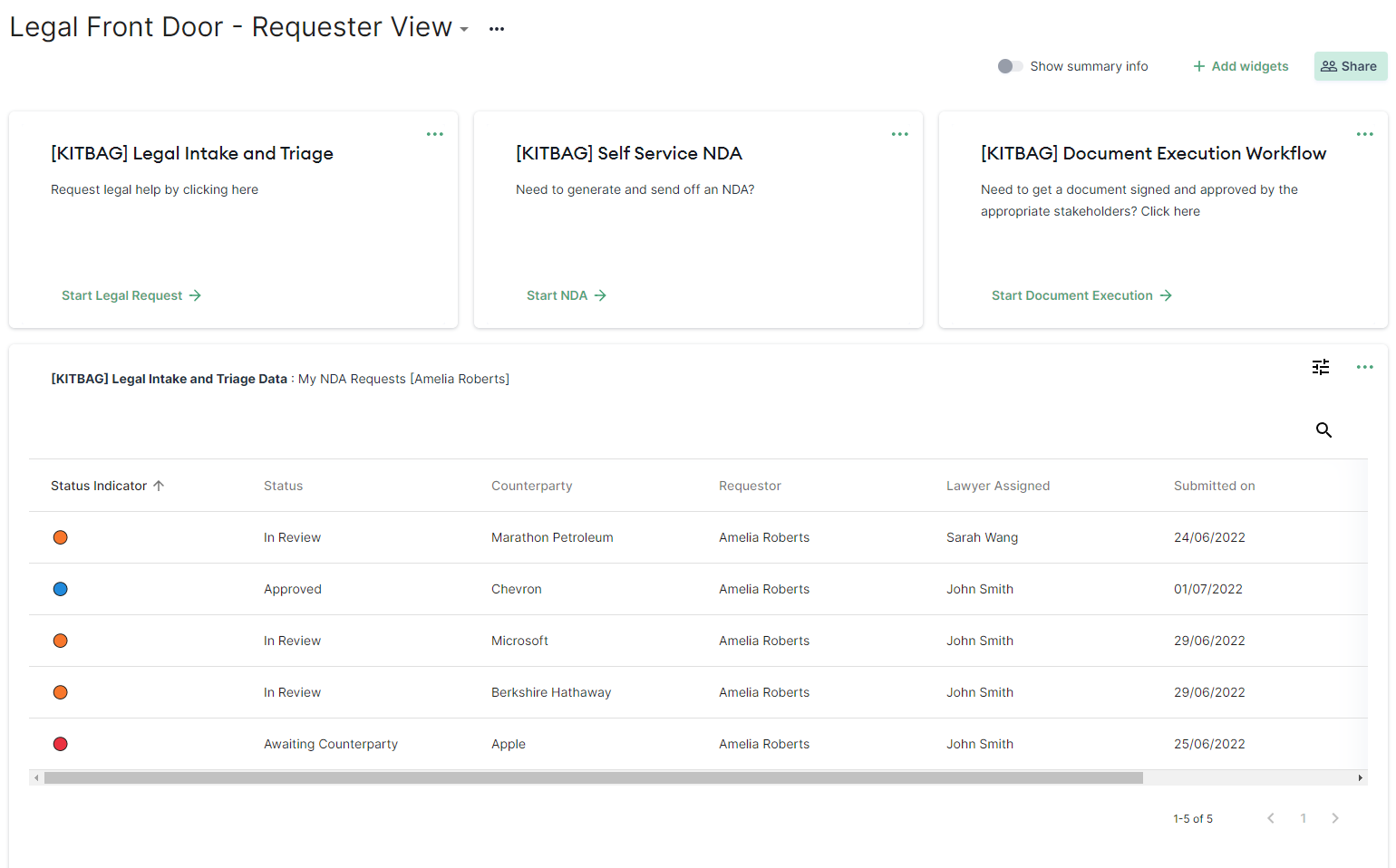Open Self Service NDA card menu

pyautogui.click(x=900, y=134)
